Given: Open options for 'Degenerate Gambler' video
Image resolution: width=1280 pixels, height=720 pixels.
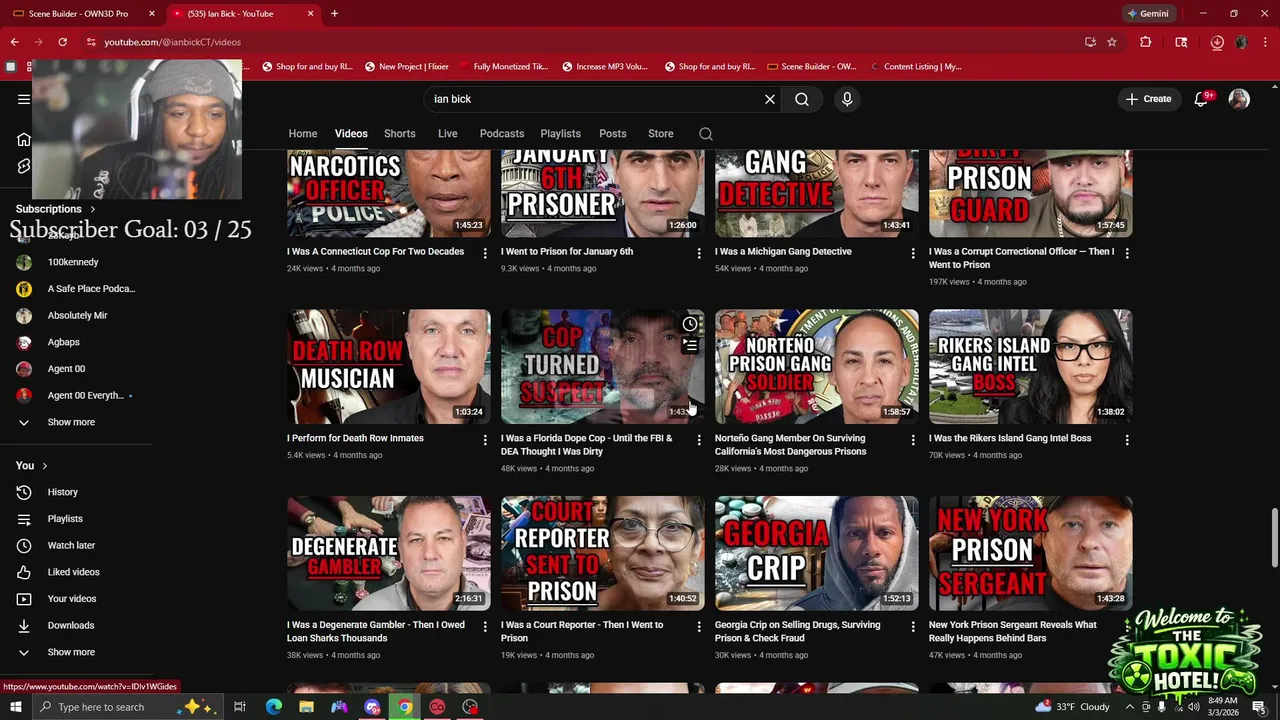Looking at the screenshot, I should 485,627.
